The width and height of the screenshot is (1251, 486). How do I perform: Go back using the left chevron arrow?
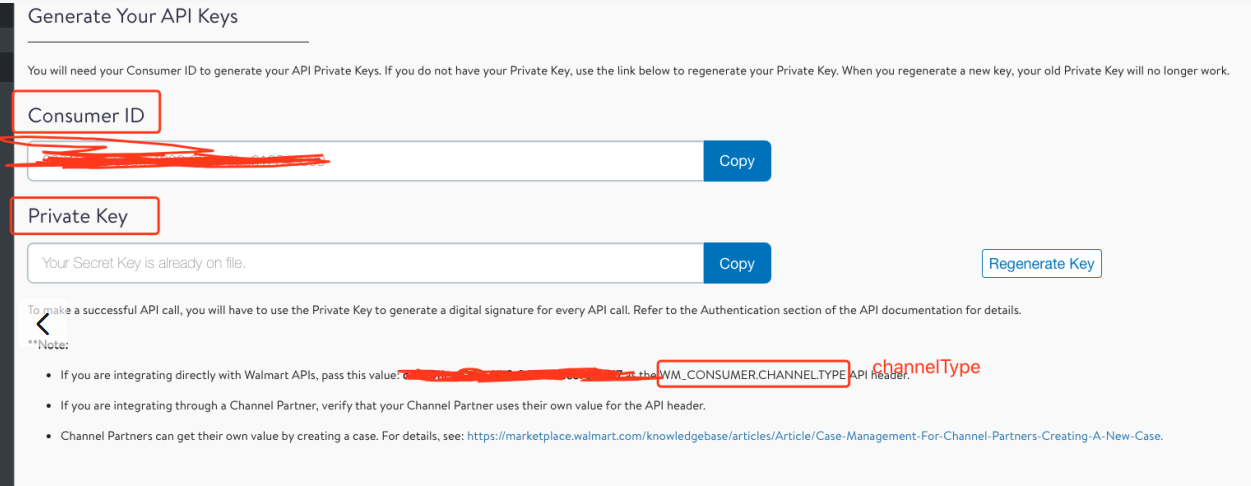click(42, 324)
